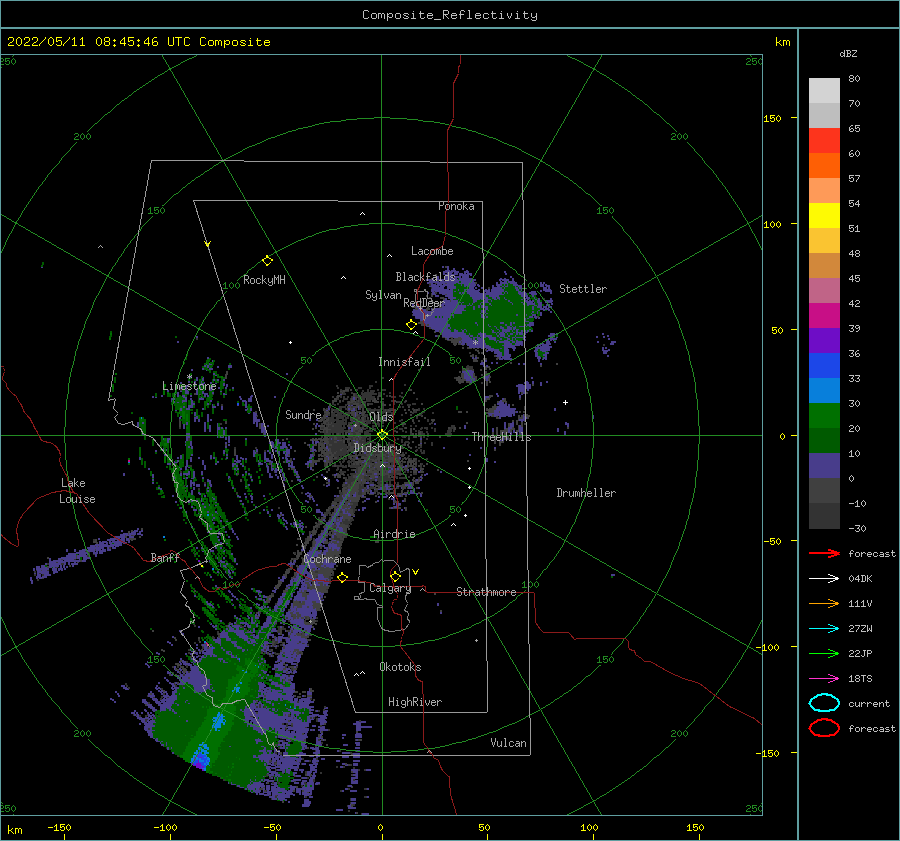Click the dark green 20-10 dBZ swatch
Image resolution: width=900 pixels, height=841 pixels.
tap(824, 441)
